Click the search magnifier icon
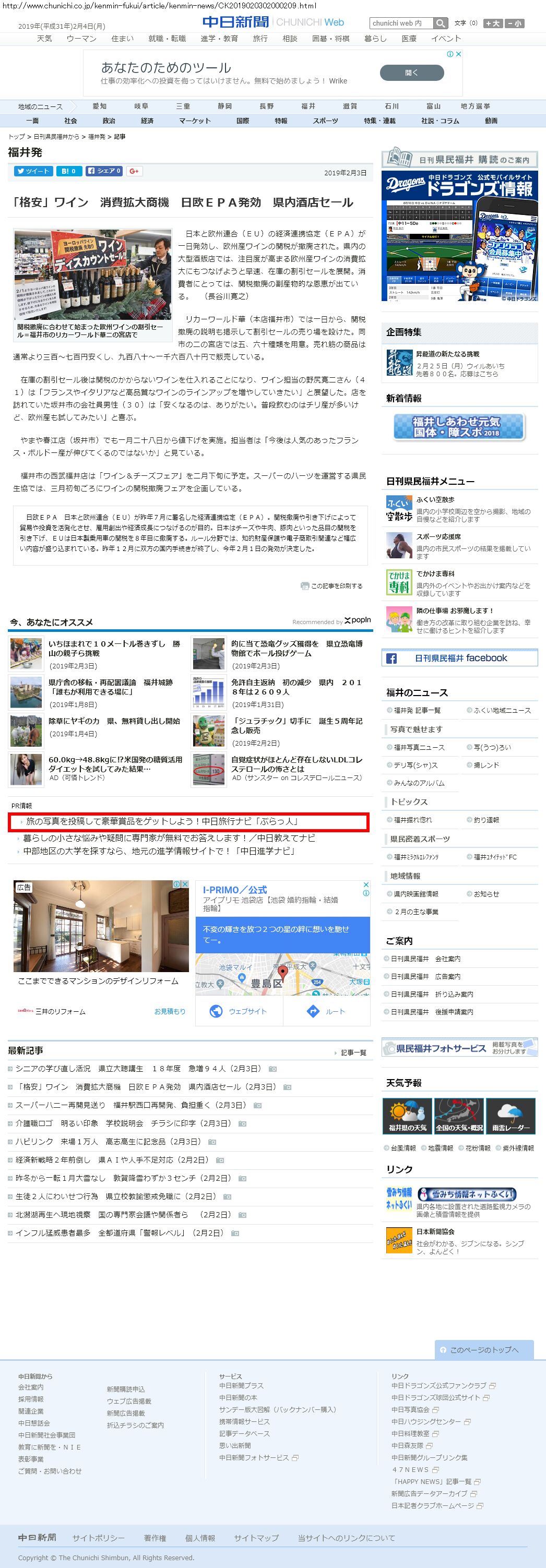 (x=441, y=23)
